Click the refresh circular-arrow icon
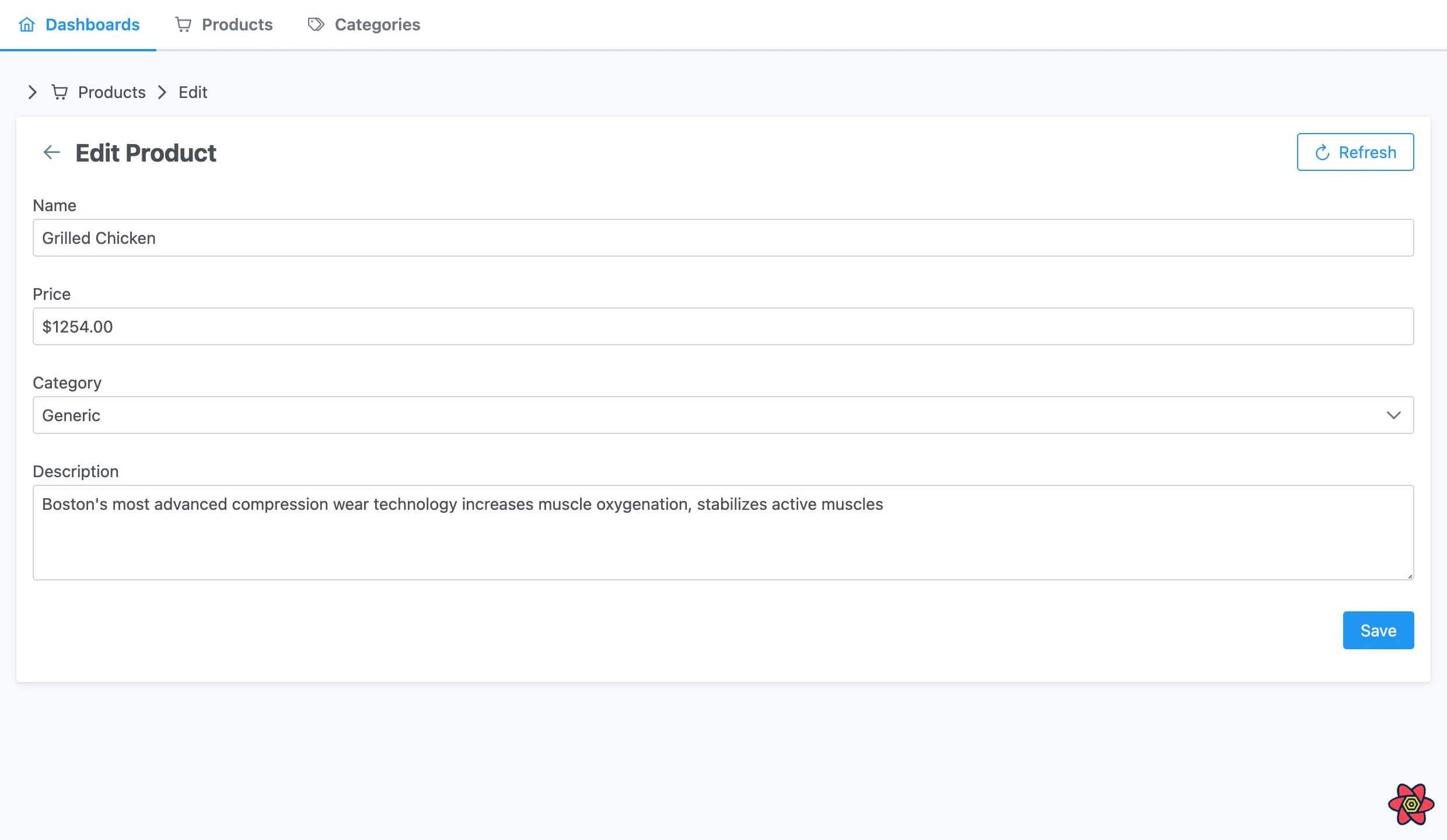Screen dimensions: 1447x840 1323,152
